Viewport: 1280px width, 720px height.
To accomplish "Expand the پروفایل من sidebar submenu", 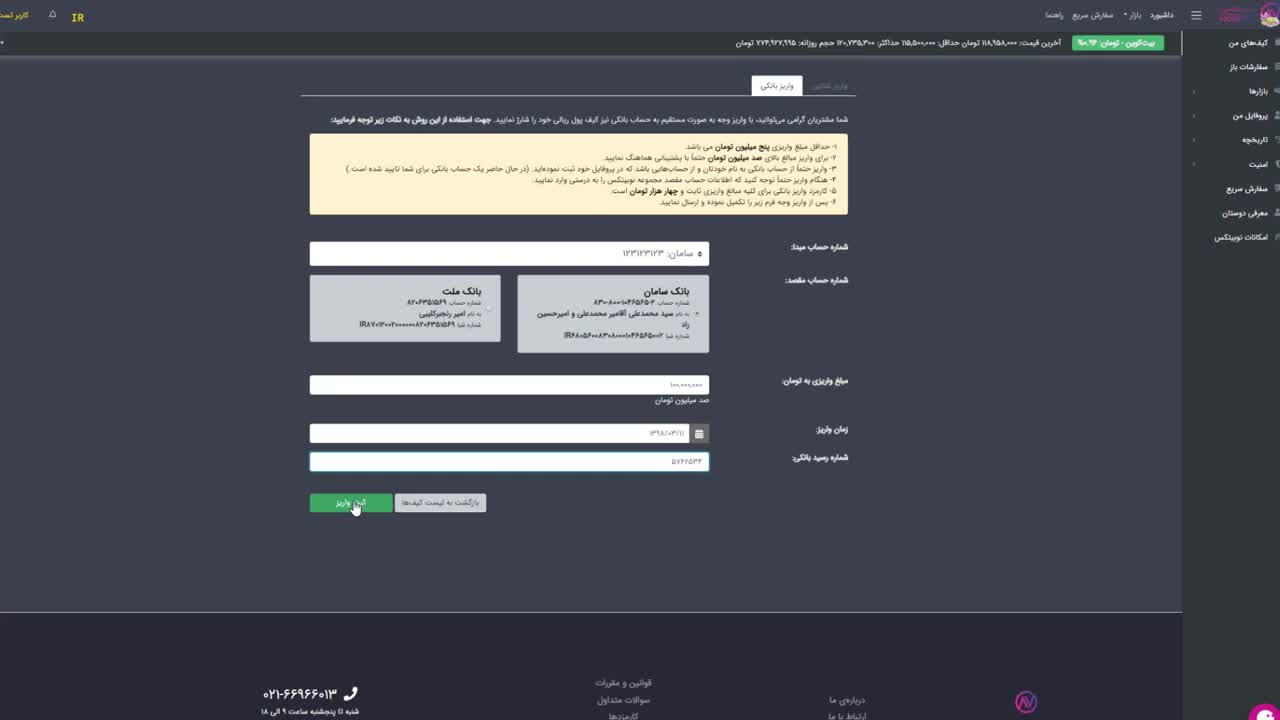I will pos(1248,116).
